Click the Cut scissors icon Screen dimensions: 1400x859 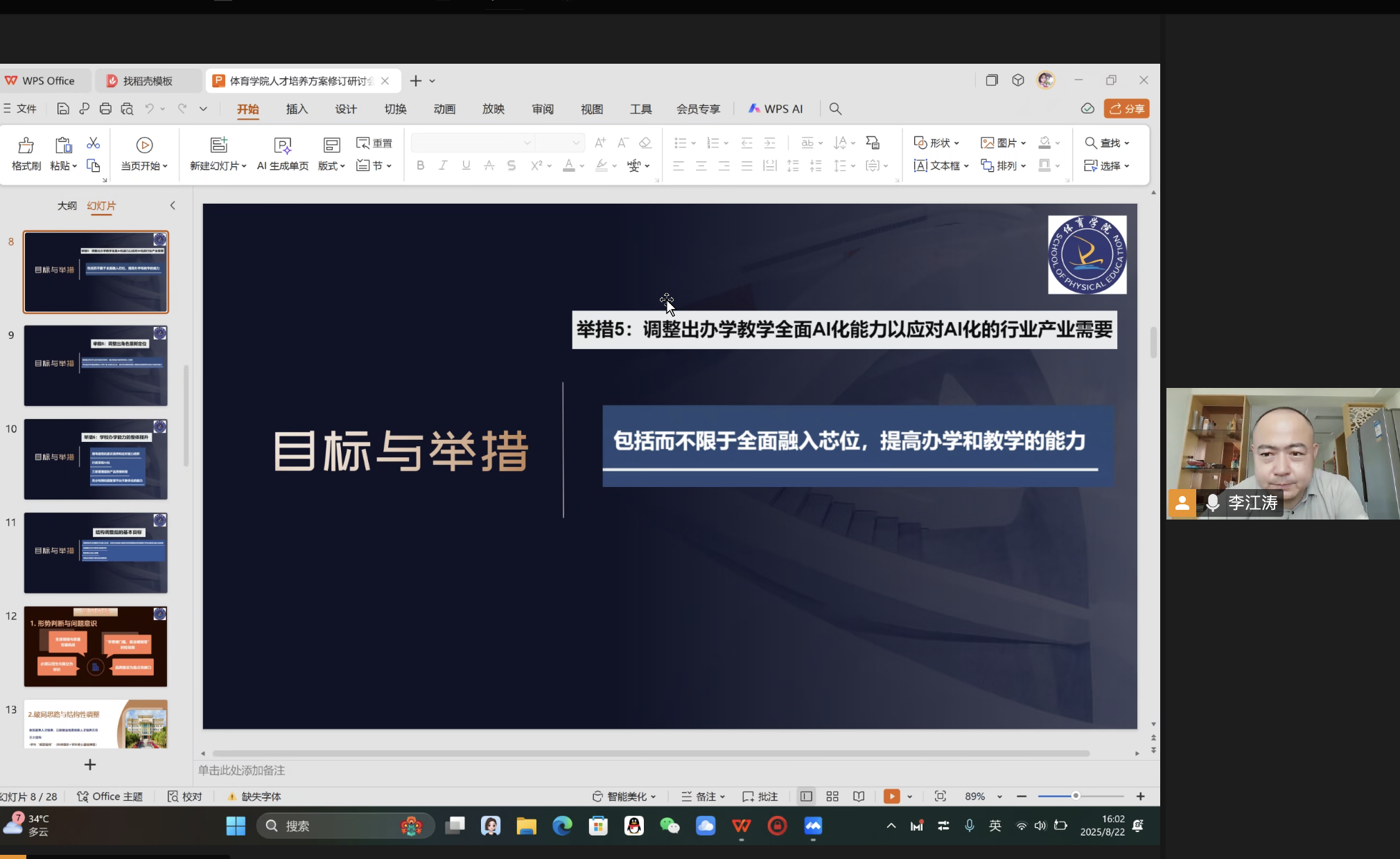click(x=94, y=143)
